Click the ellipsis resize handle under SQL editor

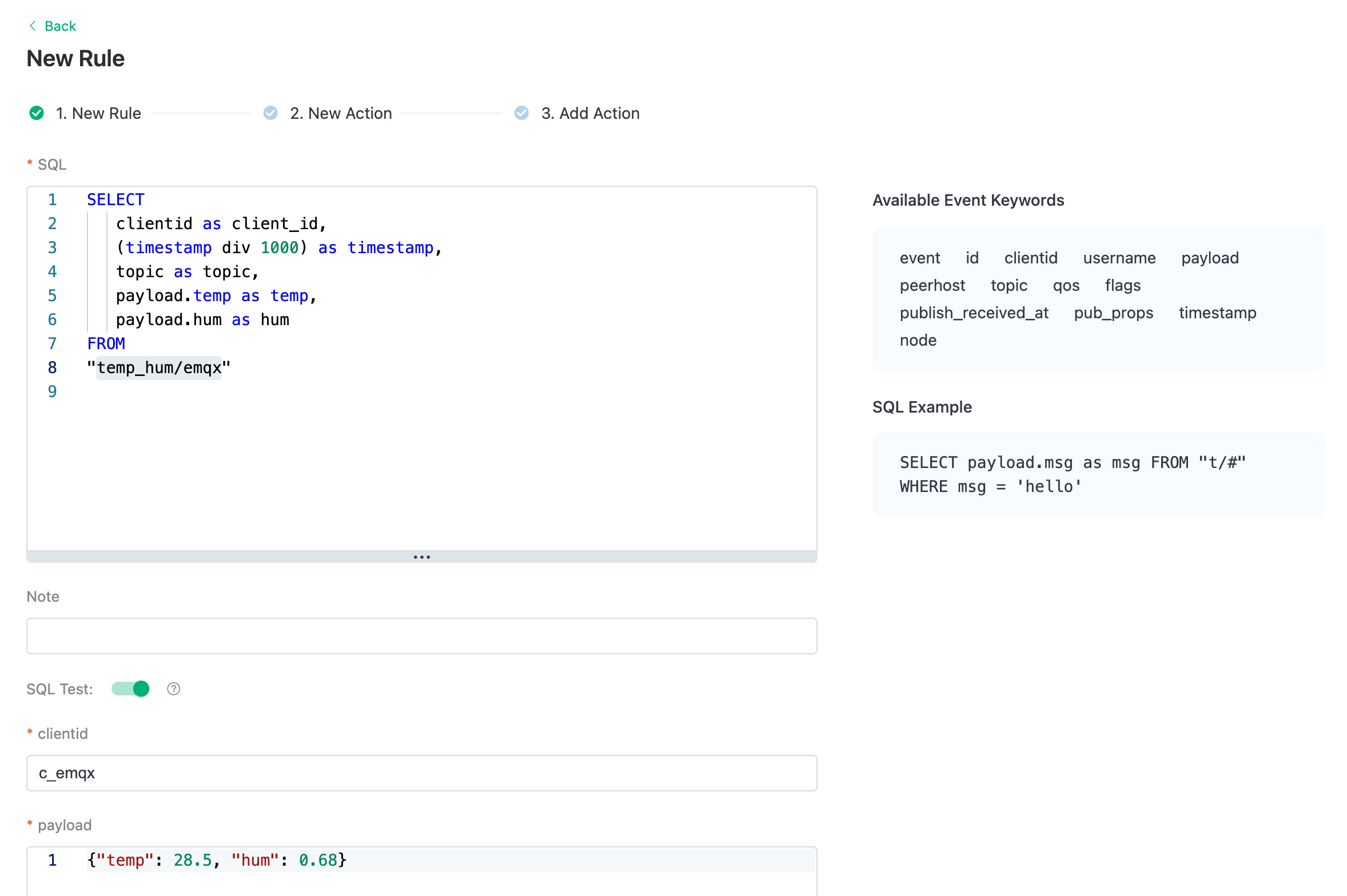point(421,557)
